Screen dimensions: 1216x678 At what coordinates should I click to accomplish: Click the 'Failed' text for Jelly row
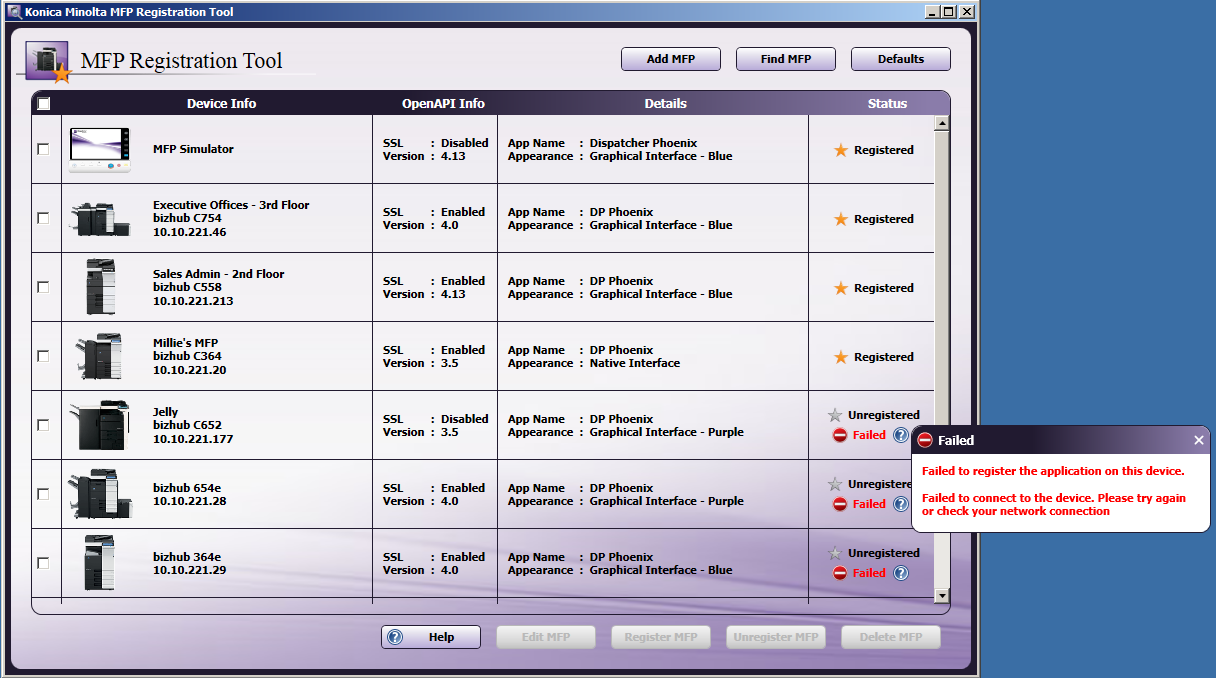point(869,435)
